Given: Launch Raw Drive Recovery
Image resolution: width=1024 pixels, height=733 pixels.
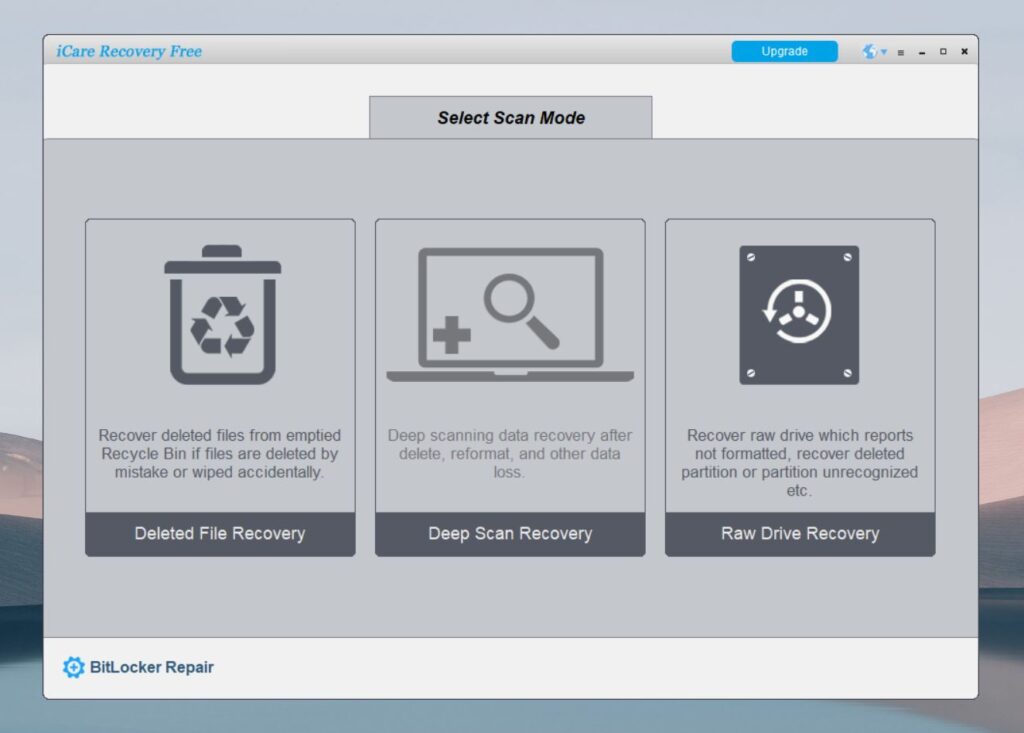Looking at the screenshot, I should (x=799, y=533).
